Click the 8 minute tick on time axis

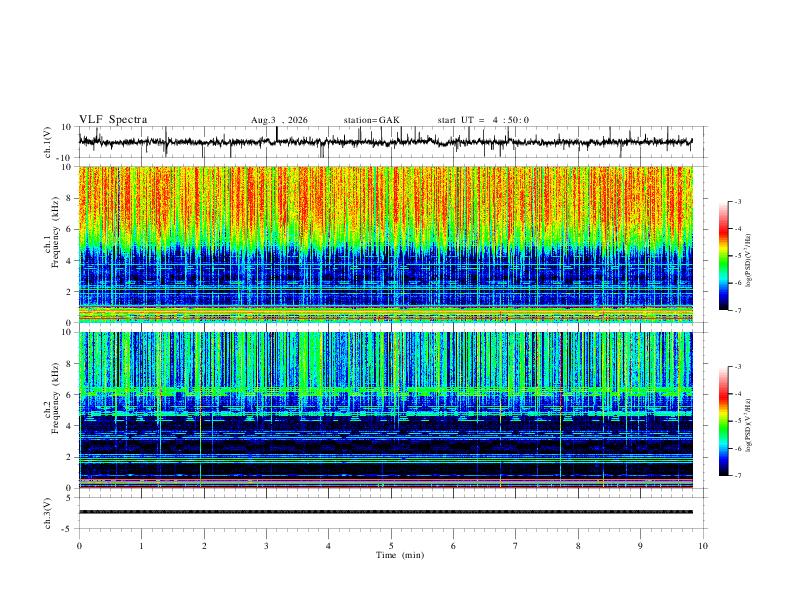(578, 546)
